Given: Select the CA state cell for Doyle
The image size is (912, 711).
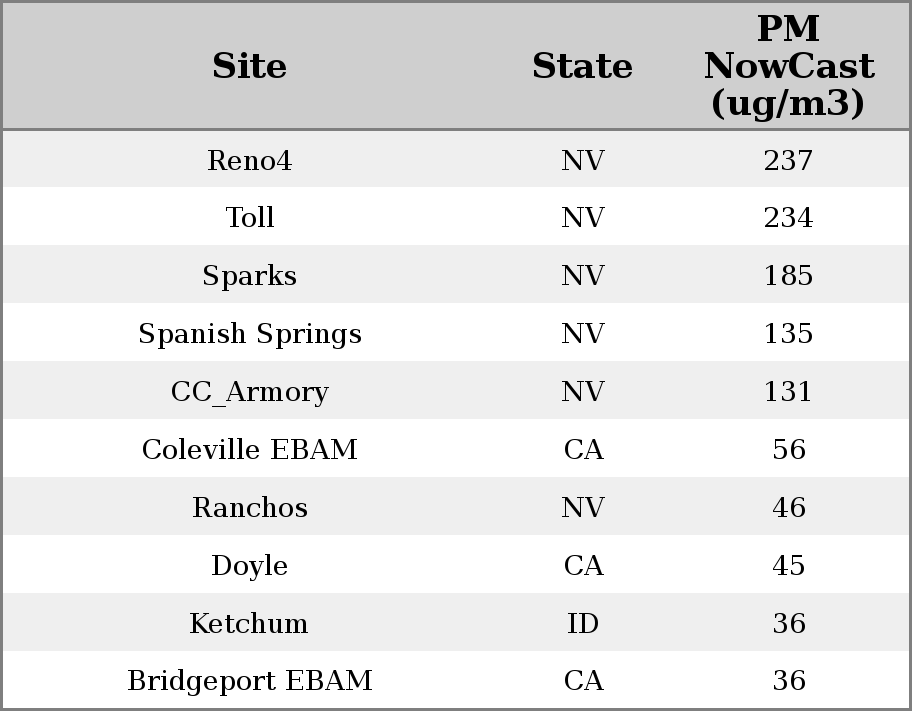Looking at the screenshot, I should click(582, 566).
